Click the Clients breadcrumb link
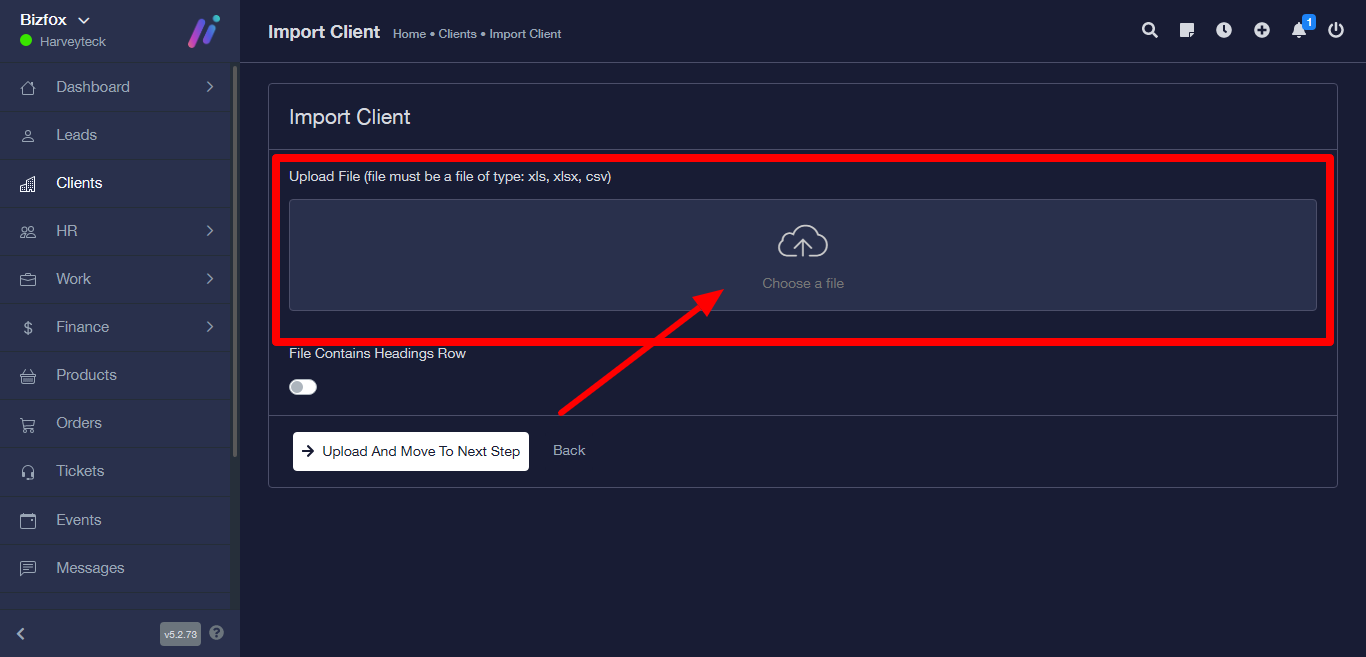The height and width of the screenshot is (657, 1366). coord(457,34)
